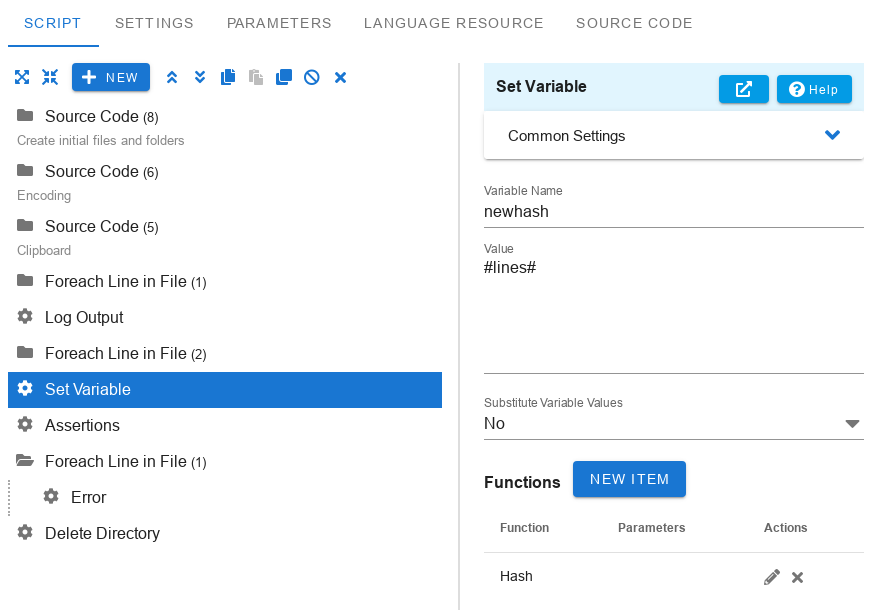Viewport: 877px width, 610px height.
Task: Collapse the open Foreach Line in File folder
Action: point(25,461)
